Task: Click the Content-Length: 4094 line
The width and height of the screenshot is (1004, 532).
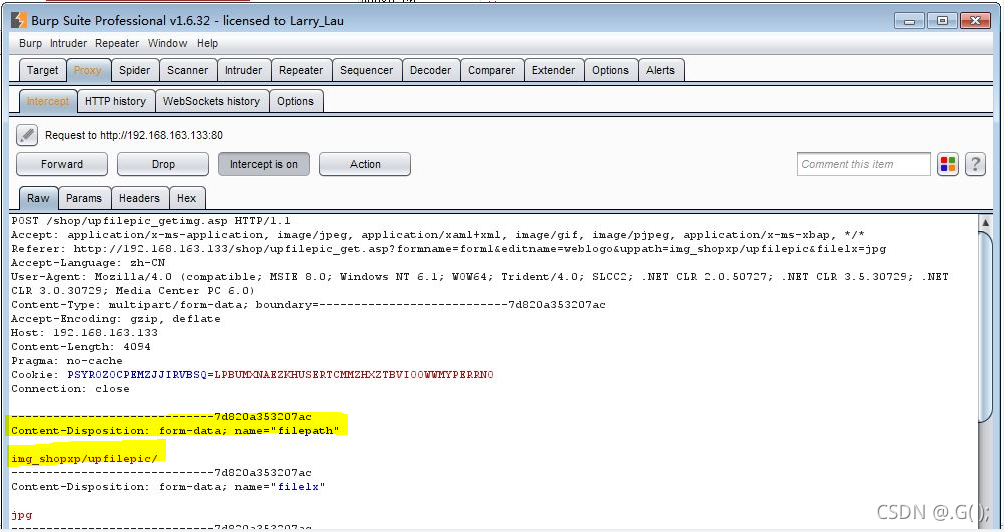Action: pyautogui.click(x=81, y=347)
